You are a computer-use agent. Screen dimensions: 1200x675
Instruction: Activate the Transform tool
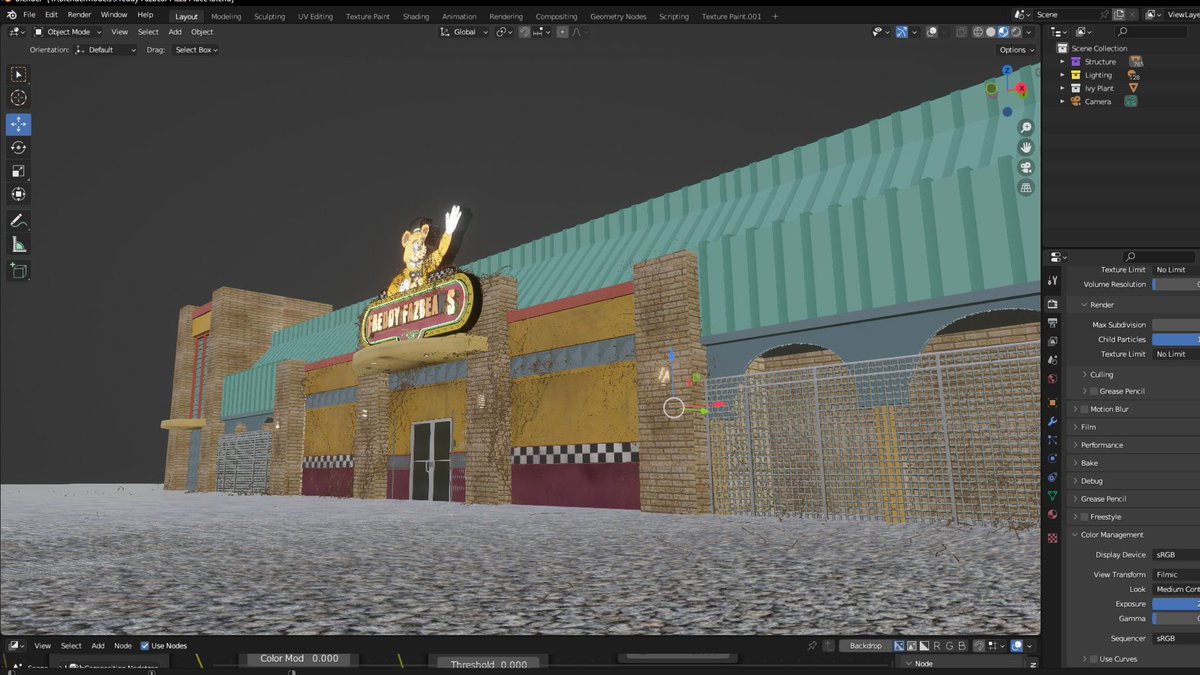click(x=18, y=194)
